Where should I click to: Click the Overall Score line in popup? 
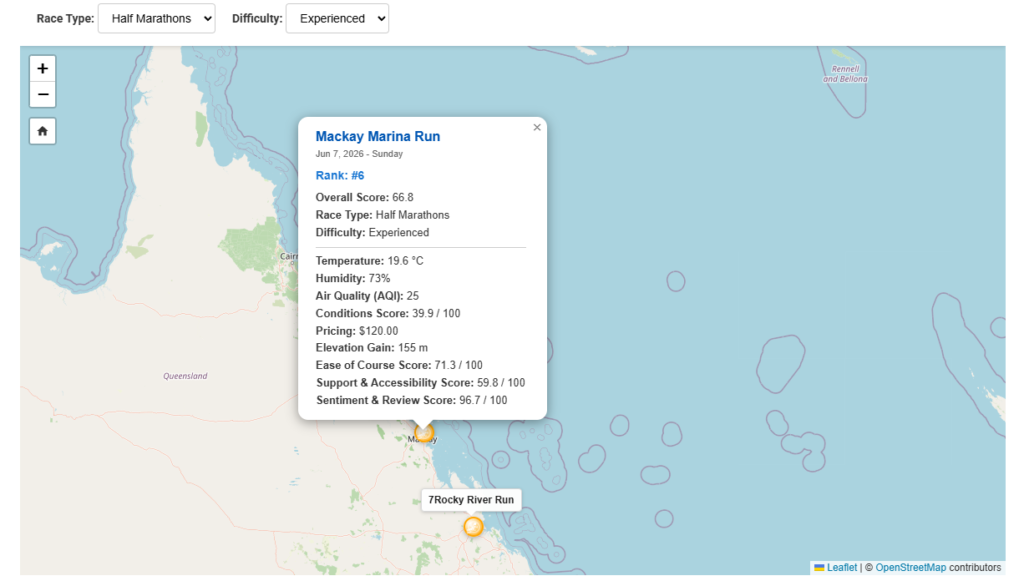point(364,197)
